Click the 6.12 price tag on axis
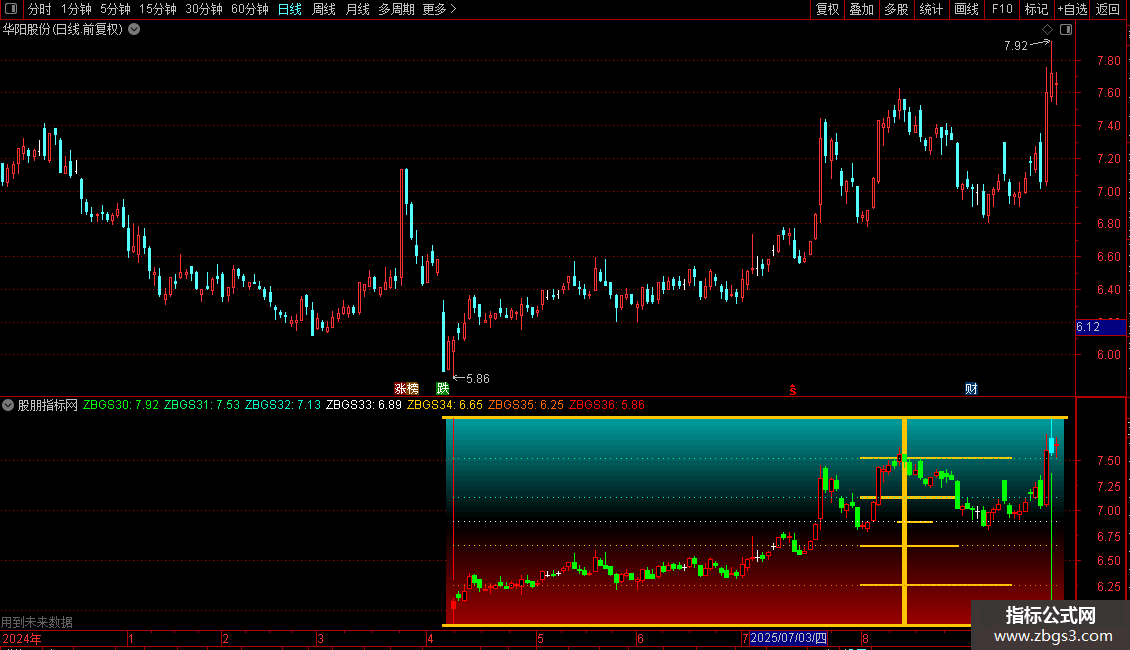Image resolution: width=1130 pixels, height=650 pixels. [1100, 327]
